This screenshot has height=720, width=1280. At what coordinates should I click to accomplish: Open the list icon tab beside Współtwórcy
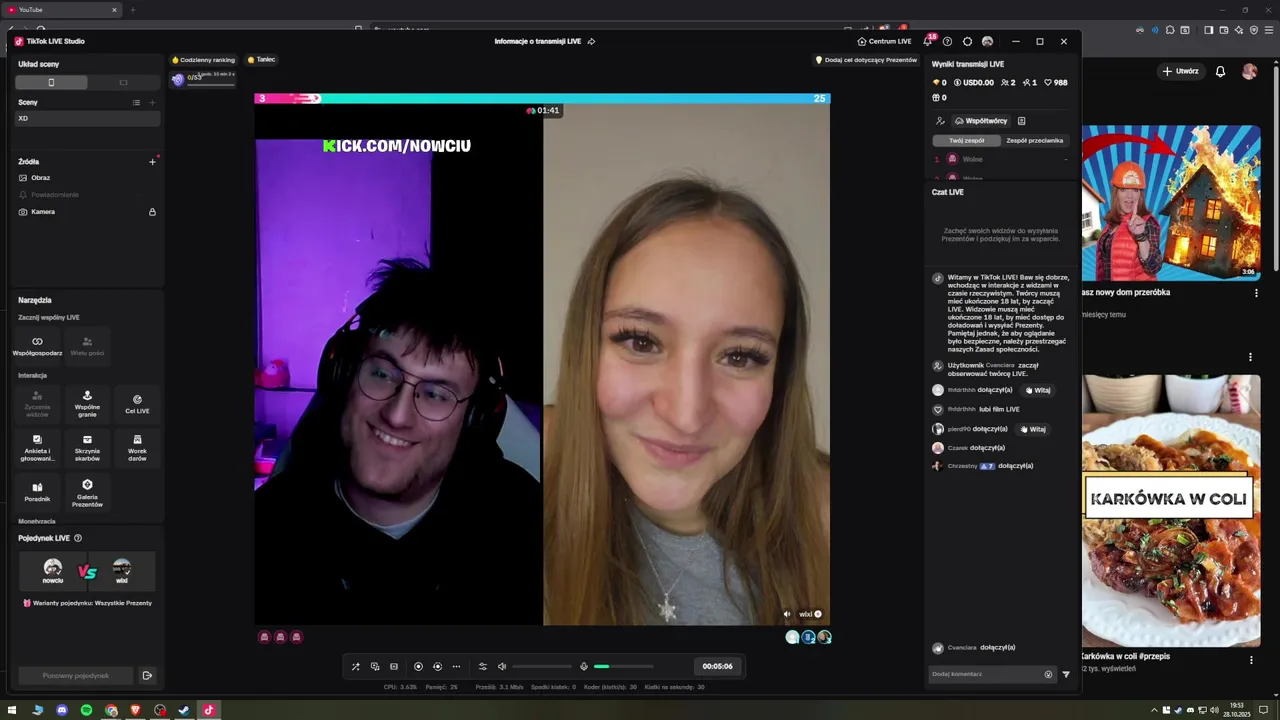[1021, 121]
